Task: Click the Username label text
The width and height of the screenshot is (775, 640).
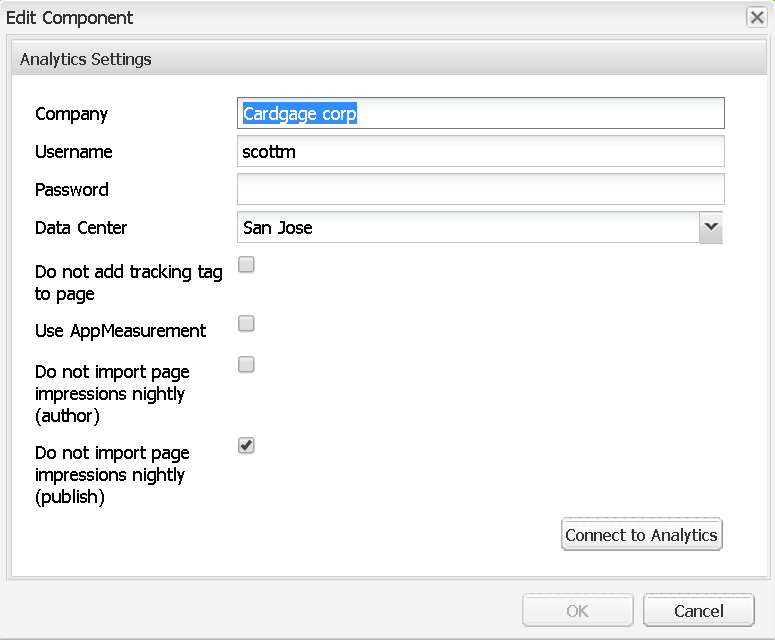Action: click(74, 152)
